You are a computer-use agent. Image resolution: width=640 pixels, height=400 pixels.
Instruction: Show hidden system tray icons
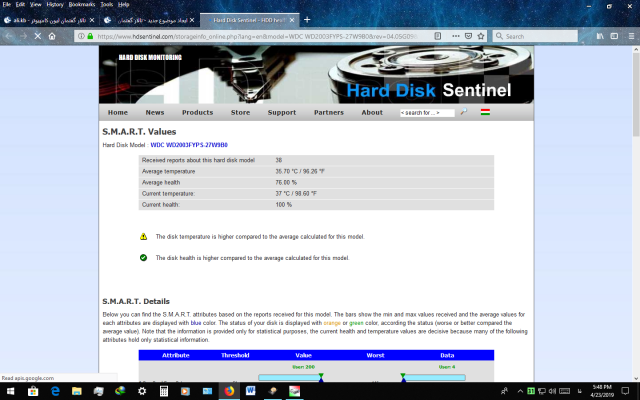click(520, 391)
